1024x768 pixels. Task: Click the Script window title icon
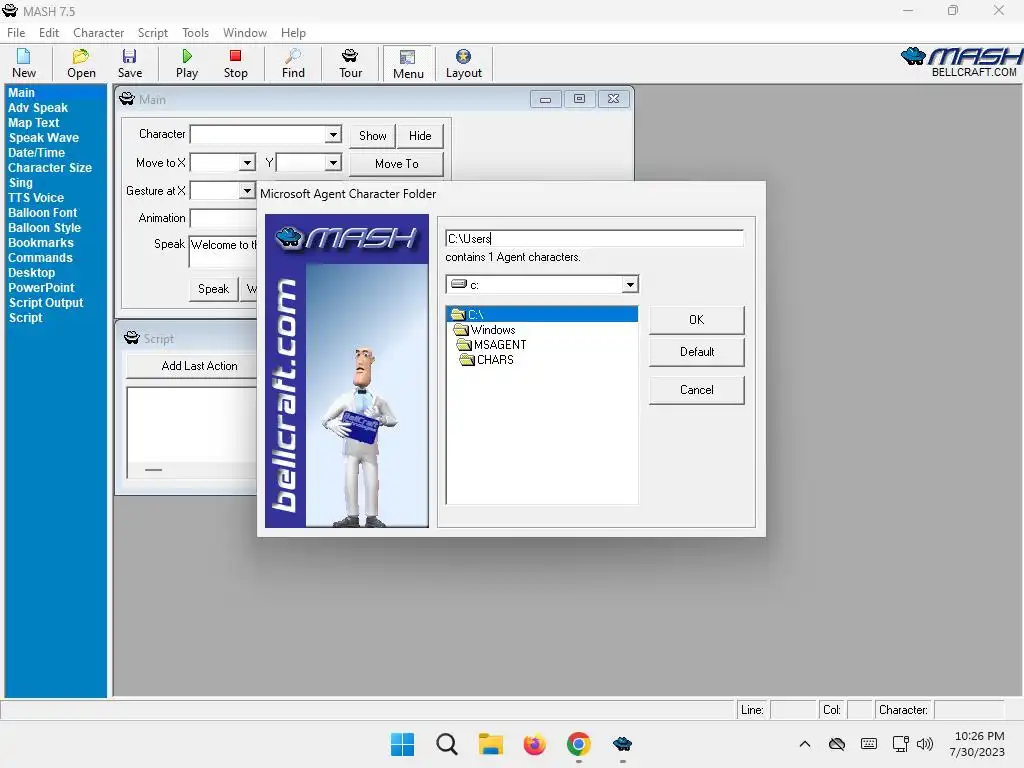pos(132,338)
